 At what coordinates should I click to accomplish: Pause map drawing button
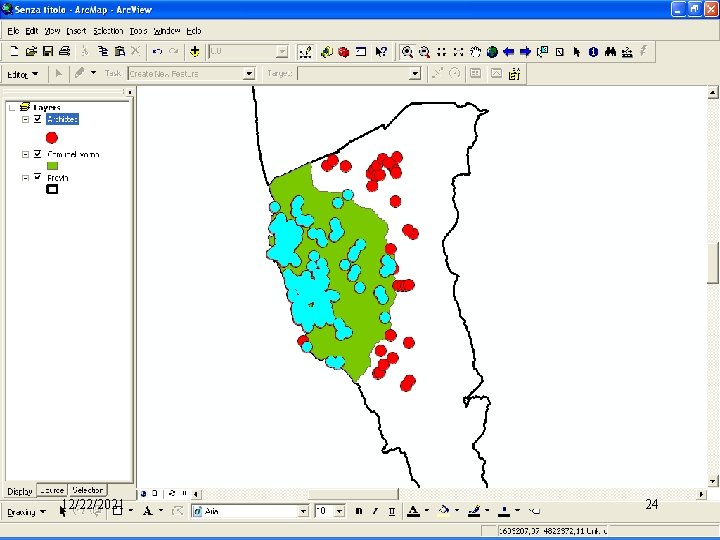pyautogui.click(x=184, y=494)
